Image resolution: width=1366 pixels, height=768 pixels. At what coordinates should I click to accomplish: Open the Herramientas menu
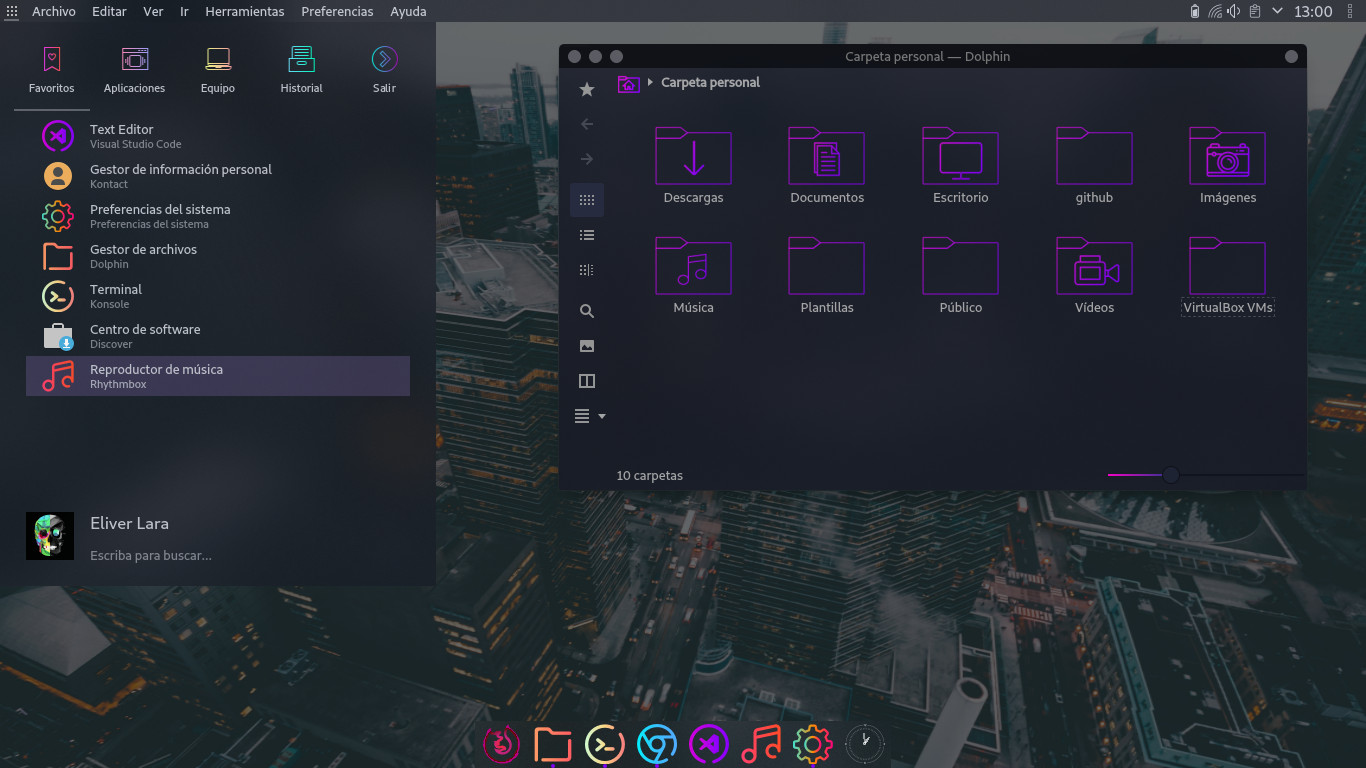click(x=244, y=12)
